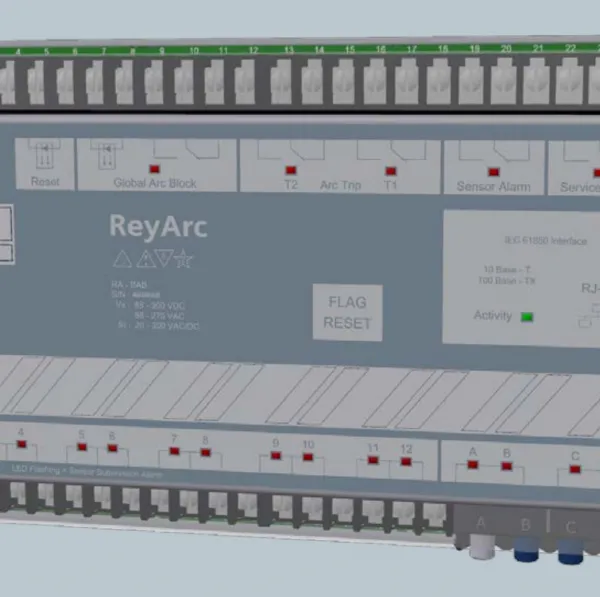Click the 100 Base - TX text
This screenshot has height=597, width=600.
[x=507, y=281]
